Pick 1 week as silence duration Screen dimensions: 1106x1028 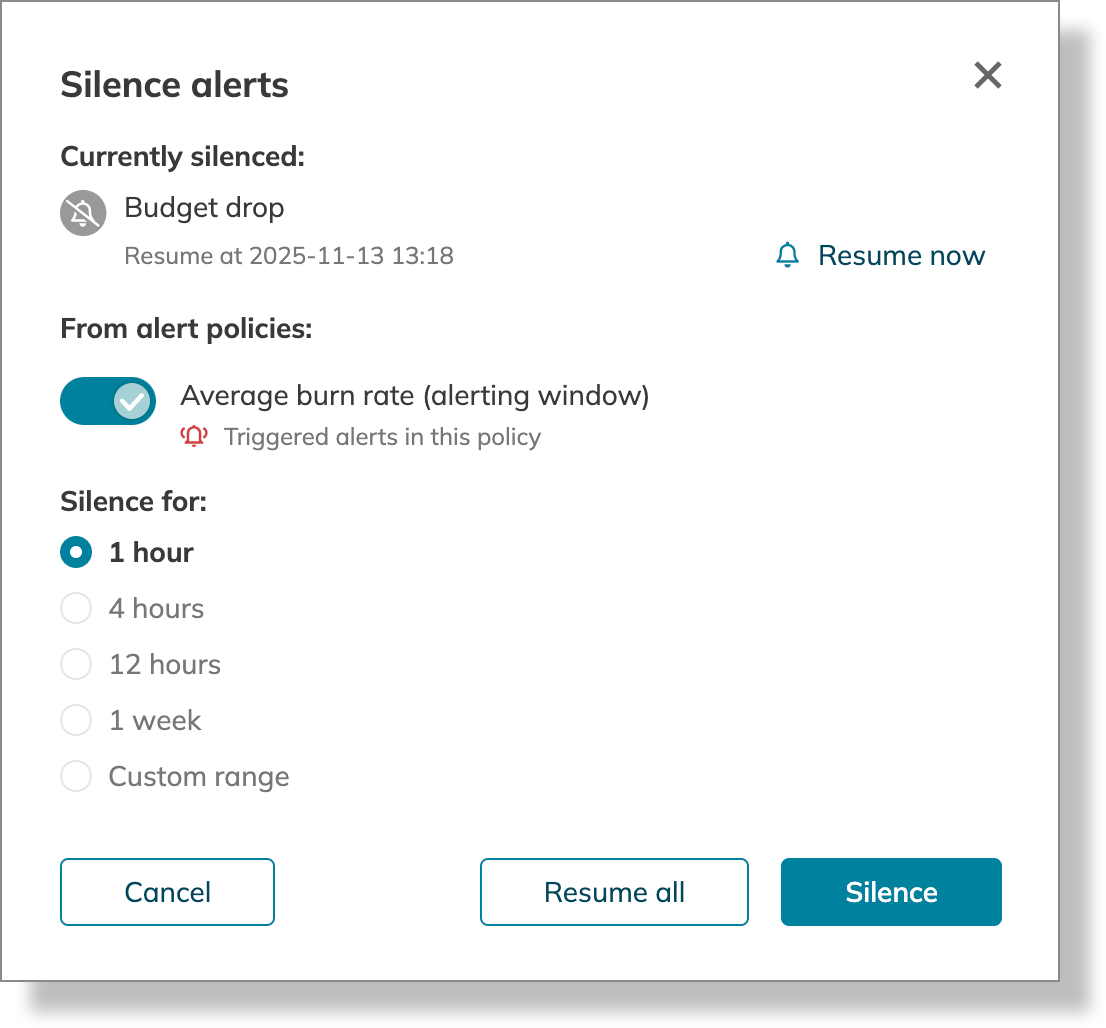(76, 721)
